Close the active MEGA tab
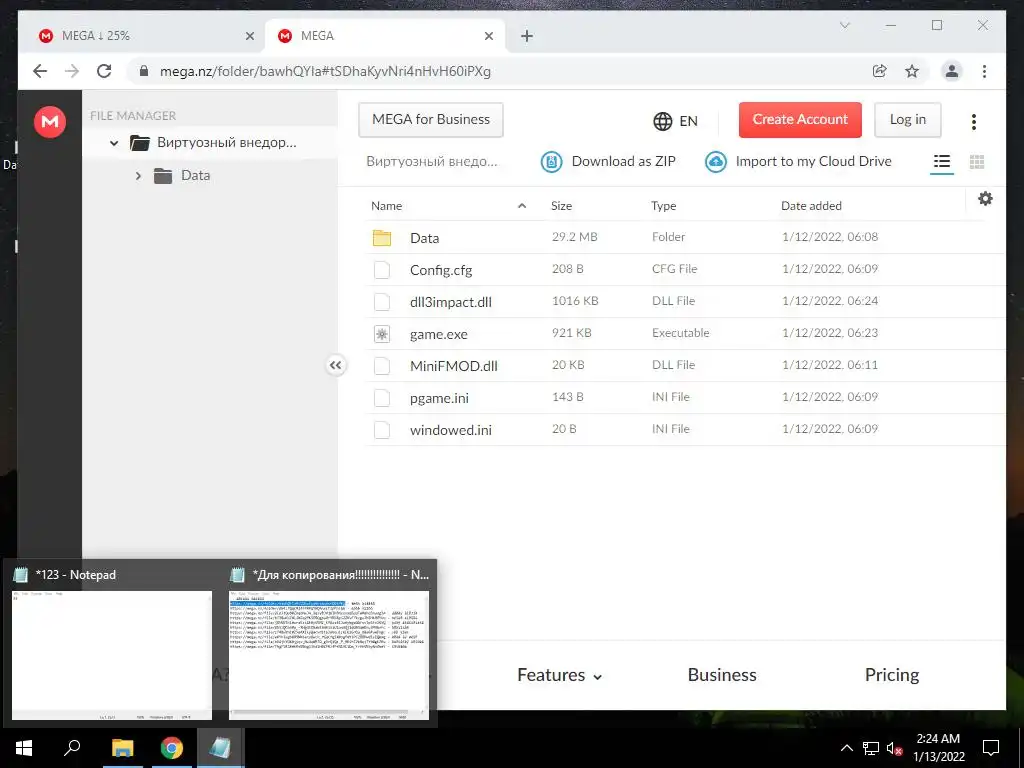The height and width of the screenshot is (768, 1024). coord(488,36)
